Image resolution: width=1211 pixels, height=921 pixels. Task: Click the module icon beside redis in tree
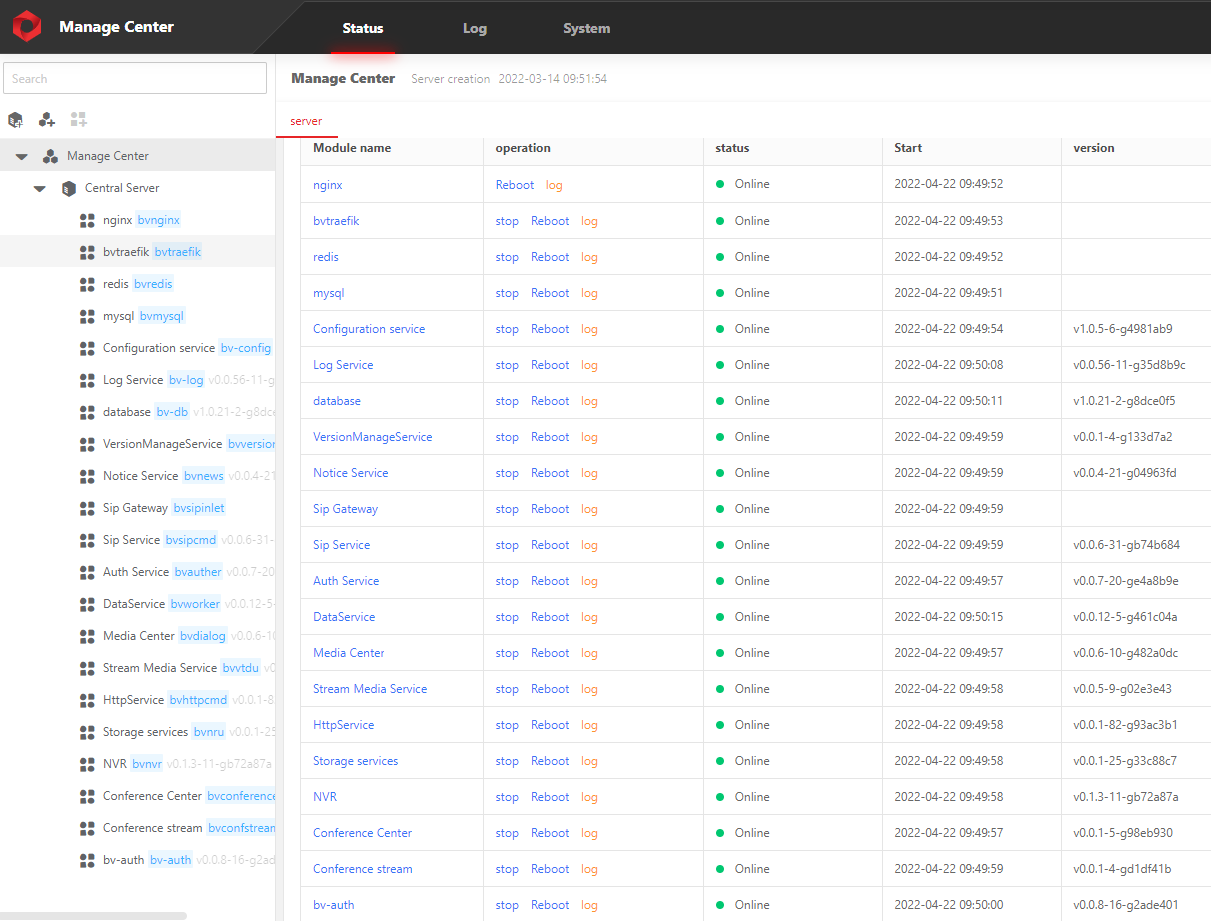[87, 284]
